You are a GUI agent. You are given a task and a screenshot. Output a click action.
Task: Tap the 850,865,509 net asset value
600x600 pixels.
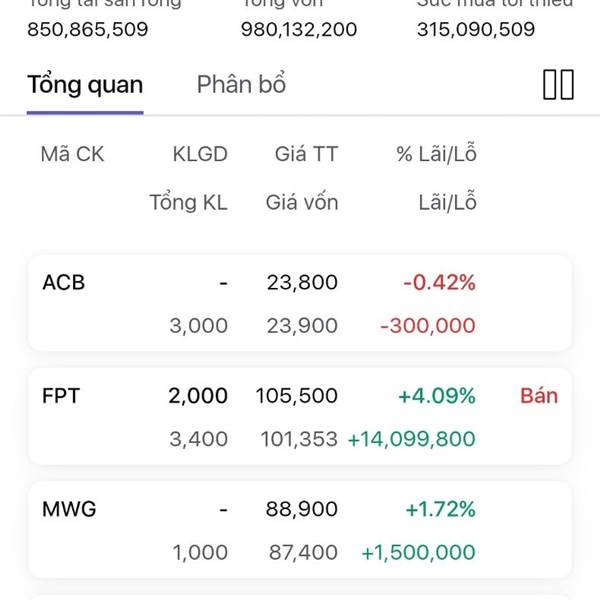pyautogui.click(x=87, y=30)
